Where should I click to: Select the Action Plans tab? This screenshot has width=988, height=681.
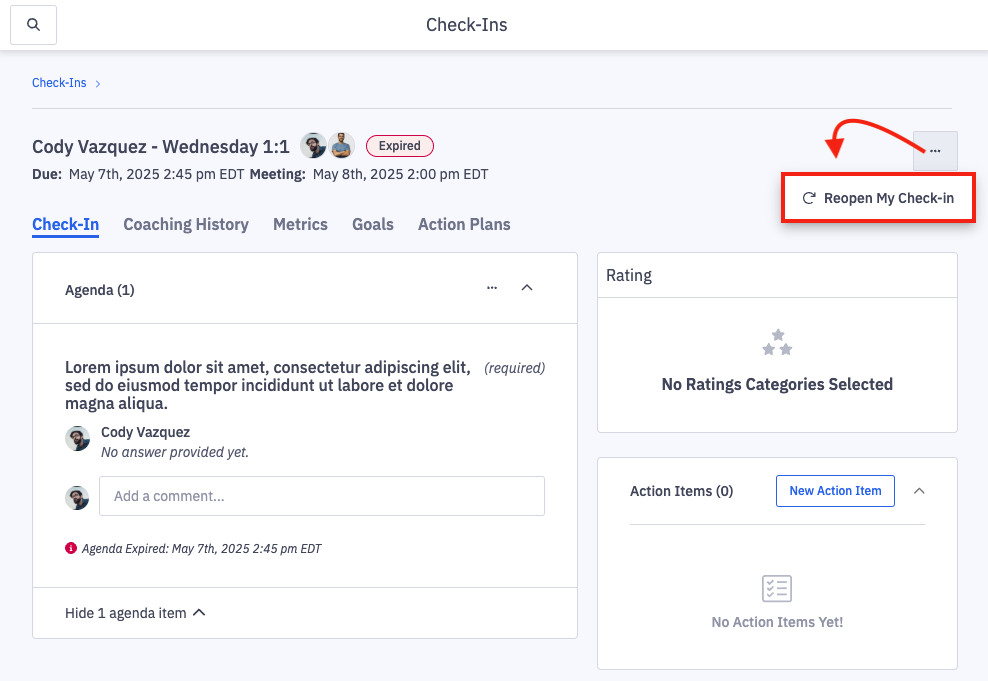pos(464,224)
